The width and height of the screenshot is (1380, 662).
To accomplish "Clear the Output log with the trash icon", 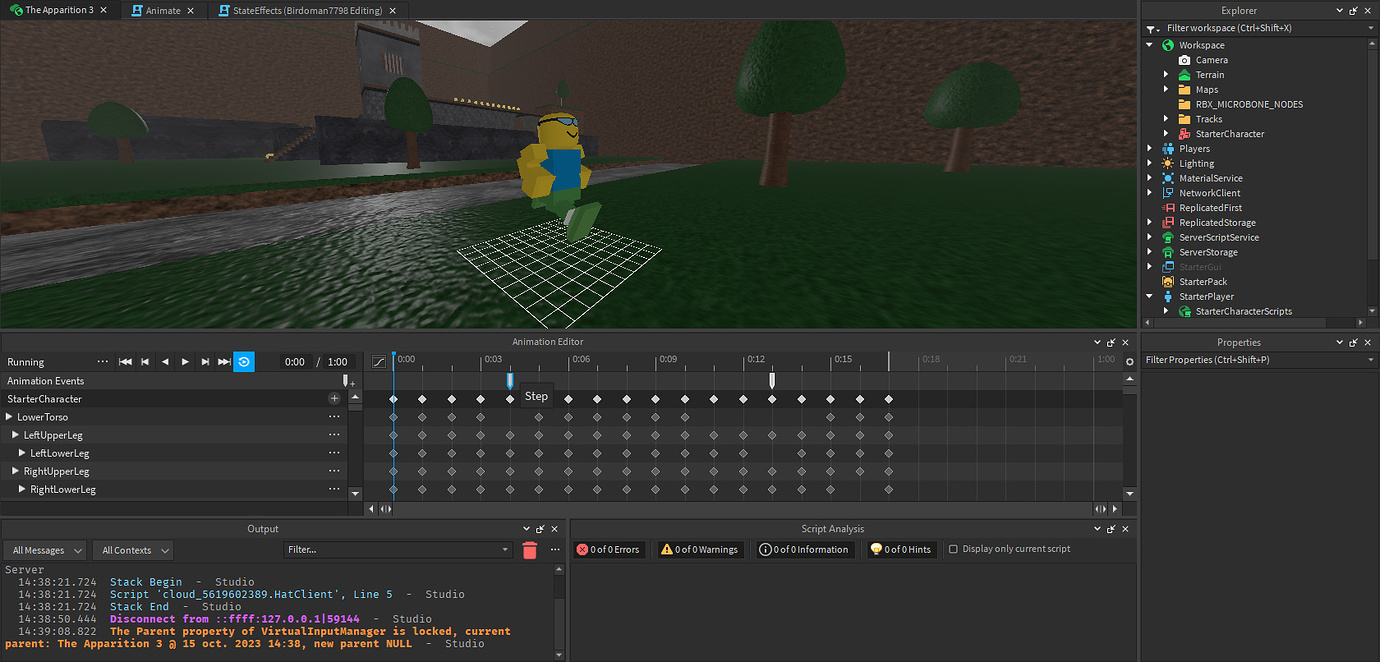I will [529, 549].
